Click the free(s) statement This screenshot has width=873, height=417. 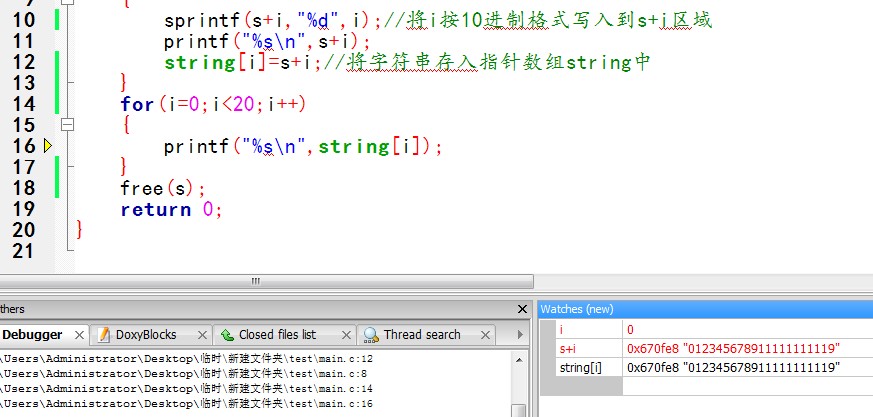(x=163, y=188)
